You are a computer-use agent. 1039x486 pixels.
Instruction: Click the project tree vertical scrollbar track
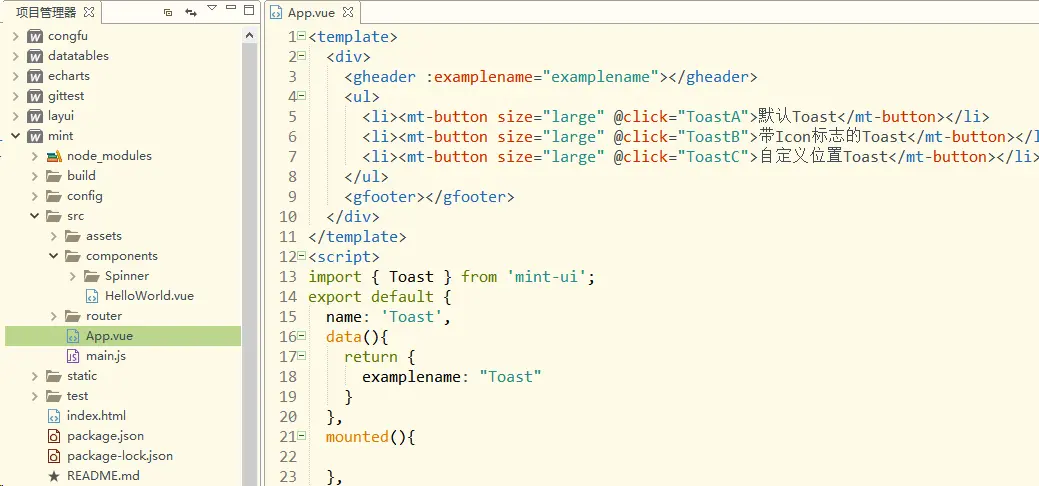coord(250,265)
